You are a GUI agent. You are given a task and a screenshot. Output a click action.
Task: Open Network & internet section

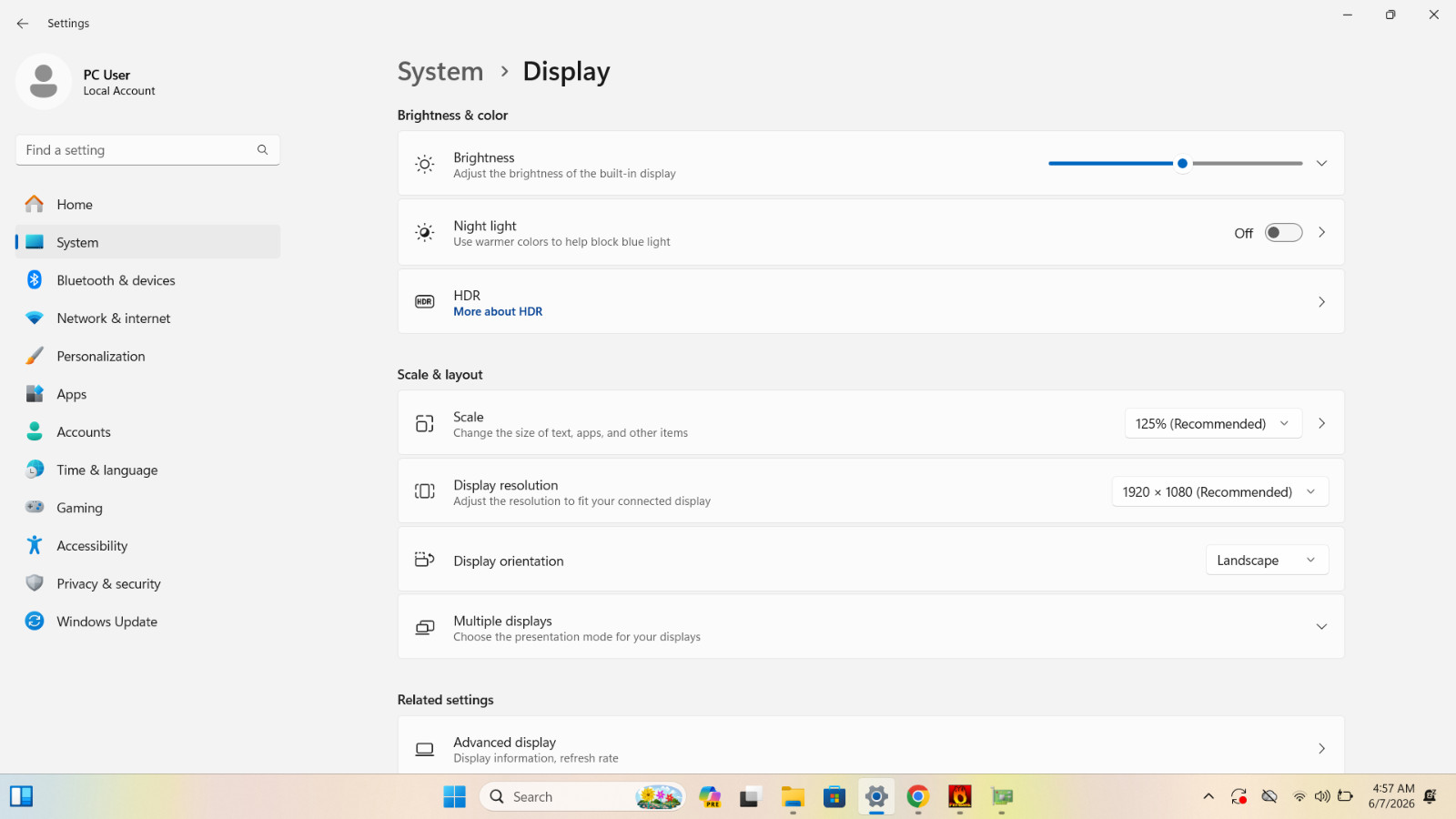click(x=147, y=318)
